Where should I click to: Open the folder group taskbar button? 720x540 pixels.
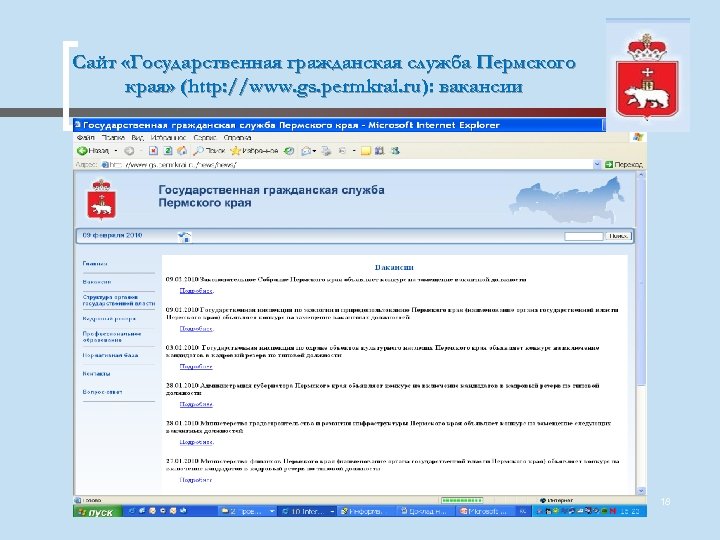pyautogui.click(x=247, y=511)
